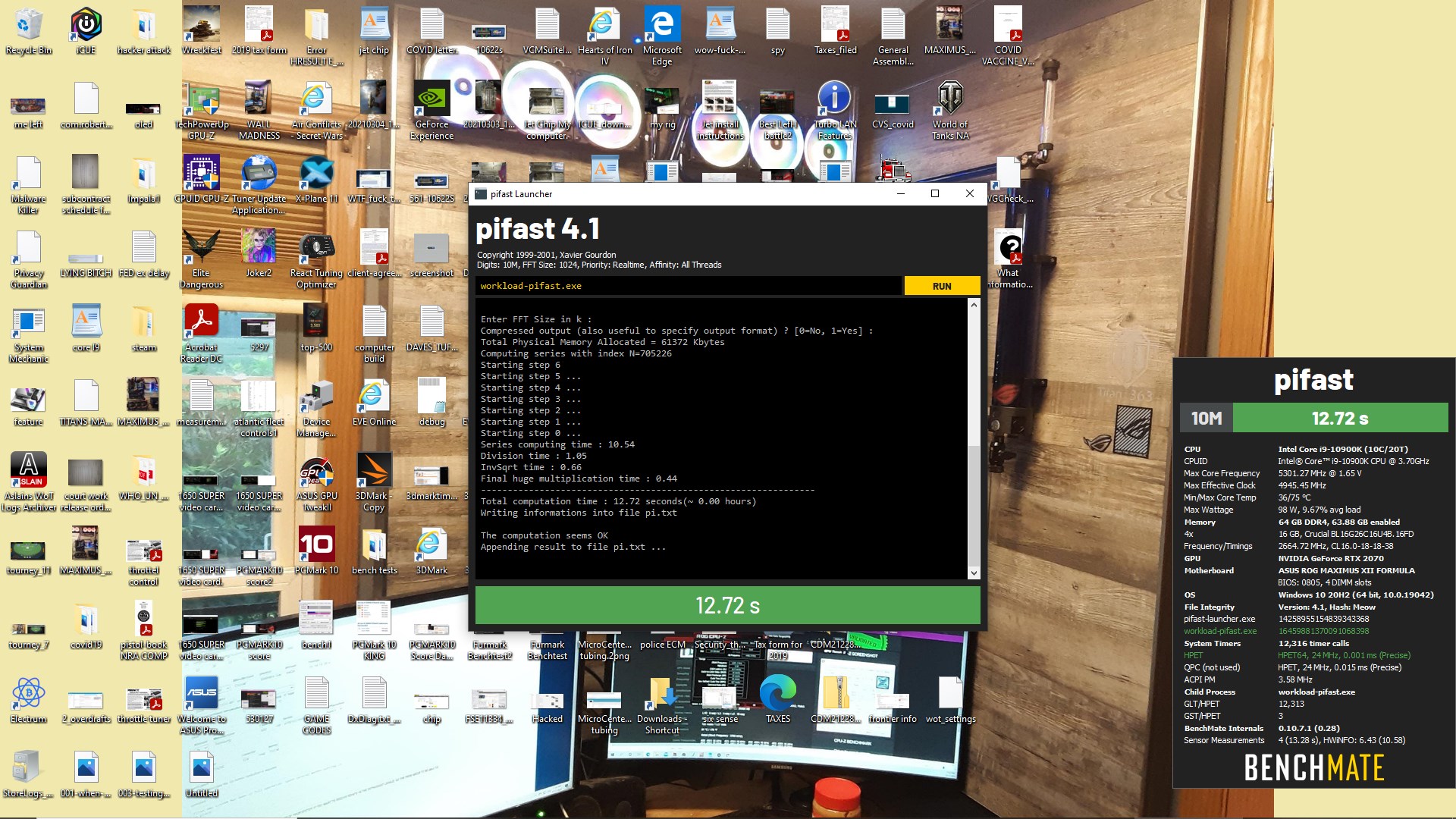Minimize the pifast Launcher window

tap(900, 193)
